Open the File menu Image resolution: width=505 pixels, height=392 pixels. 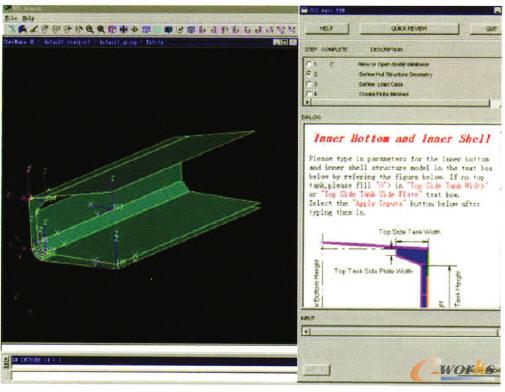point(10,18)
